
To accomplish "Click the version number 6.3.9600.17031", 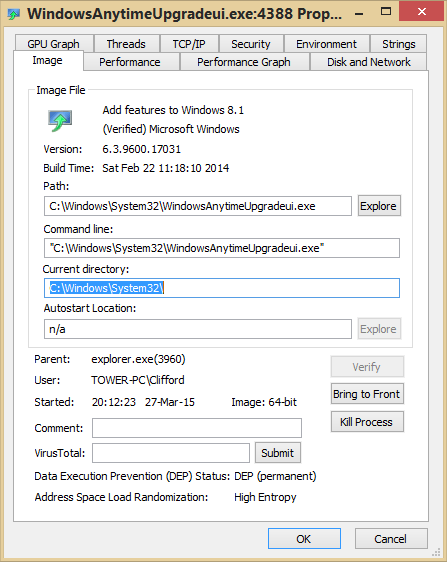I will click(142, 149).
